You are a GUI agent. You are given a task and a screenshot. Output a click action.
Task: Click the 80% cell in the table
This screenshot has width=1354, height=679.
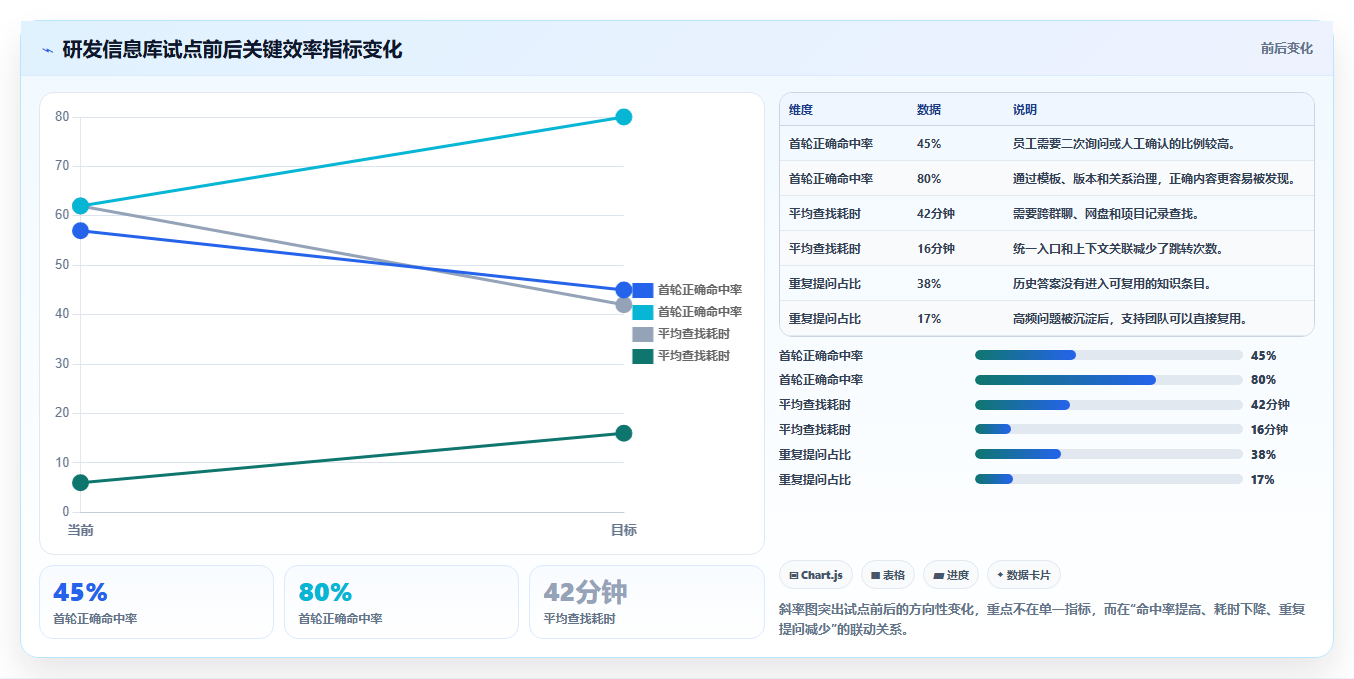coord(929,179)
